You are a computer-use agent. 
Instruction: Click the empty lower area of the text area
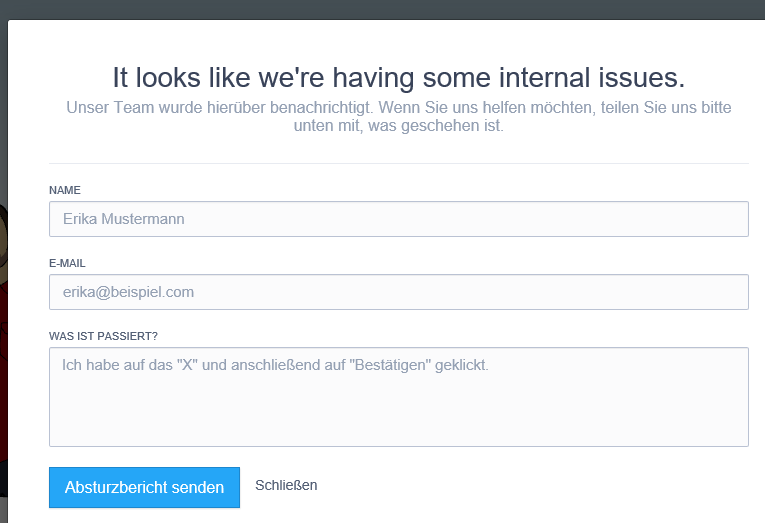[398, 420]
